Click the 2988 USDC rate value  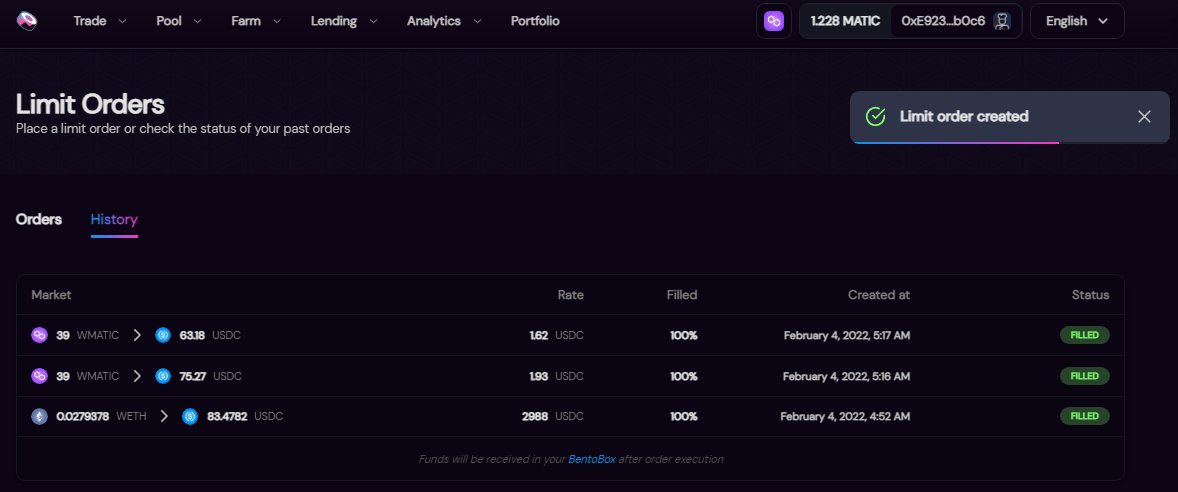(553, 416)
